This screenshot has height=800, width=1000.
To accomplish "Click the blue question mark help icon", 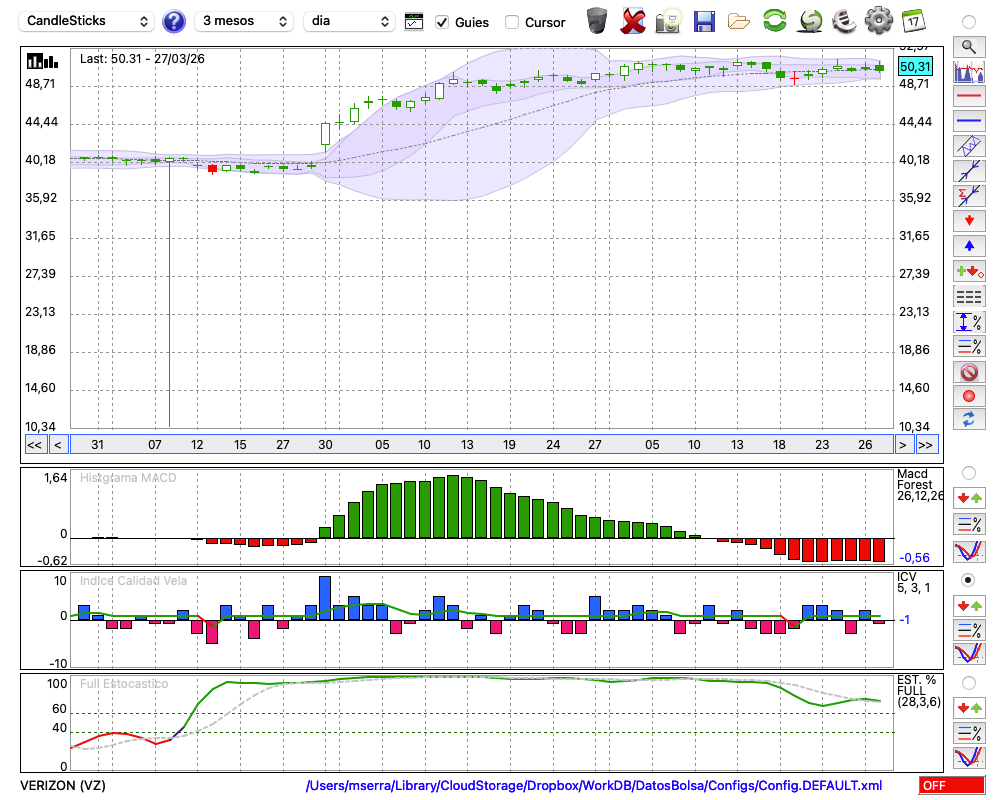I will tap(174, 21).
